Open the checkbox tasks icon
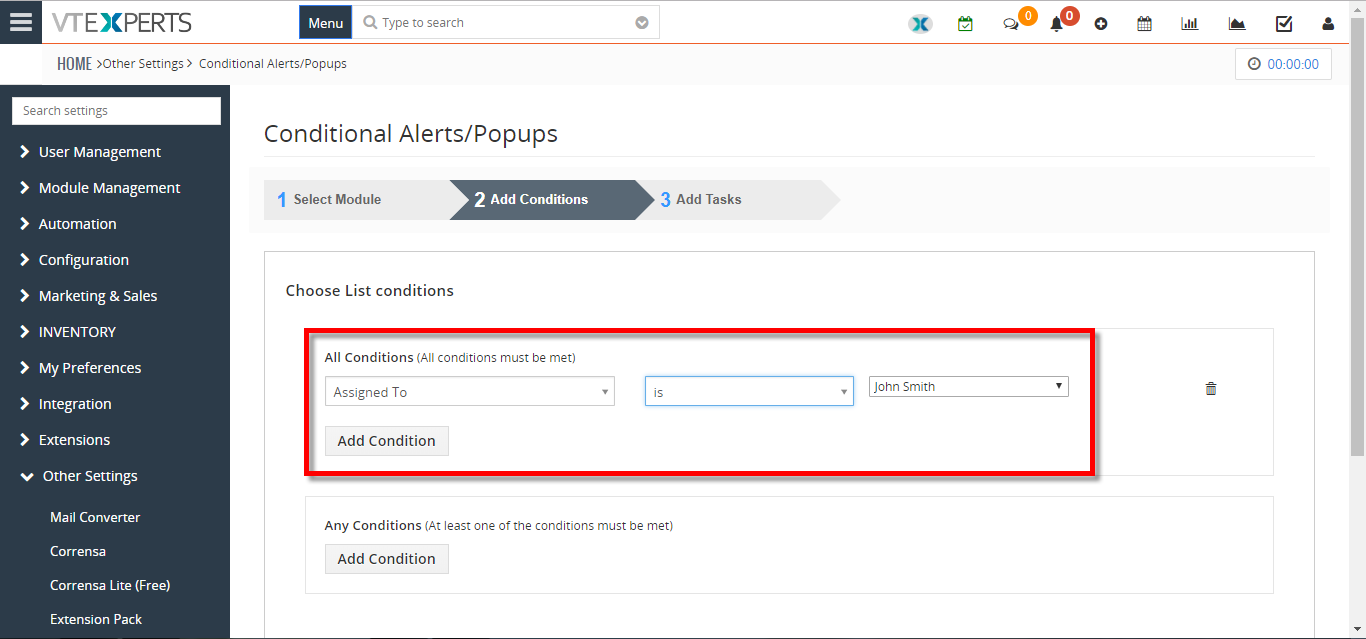1366x639 pixels. pos(1284,23)
